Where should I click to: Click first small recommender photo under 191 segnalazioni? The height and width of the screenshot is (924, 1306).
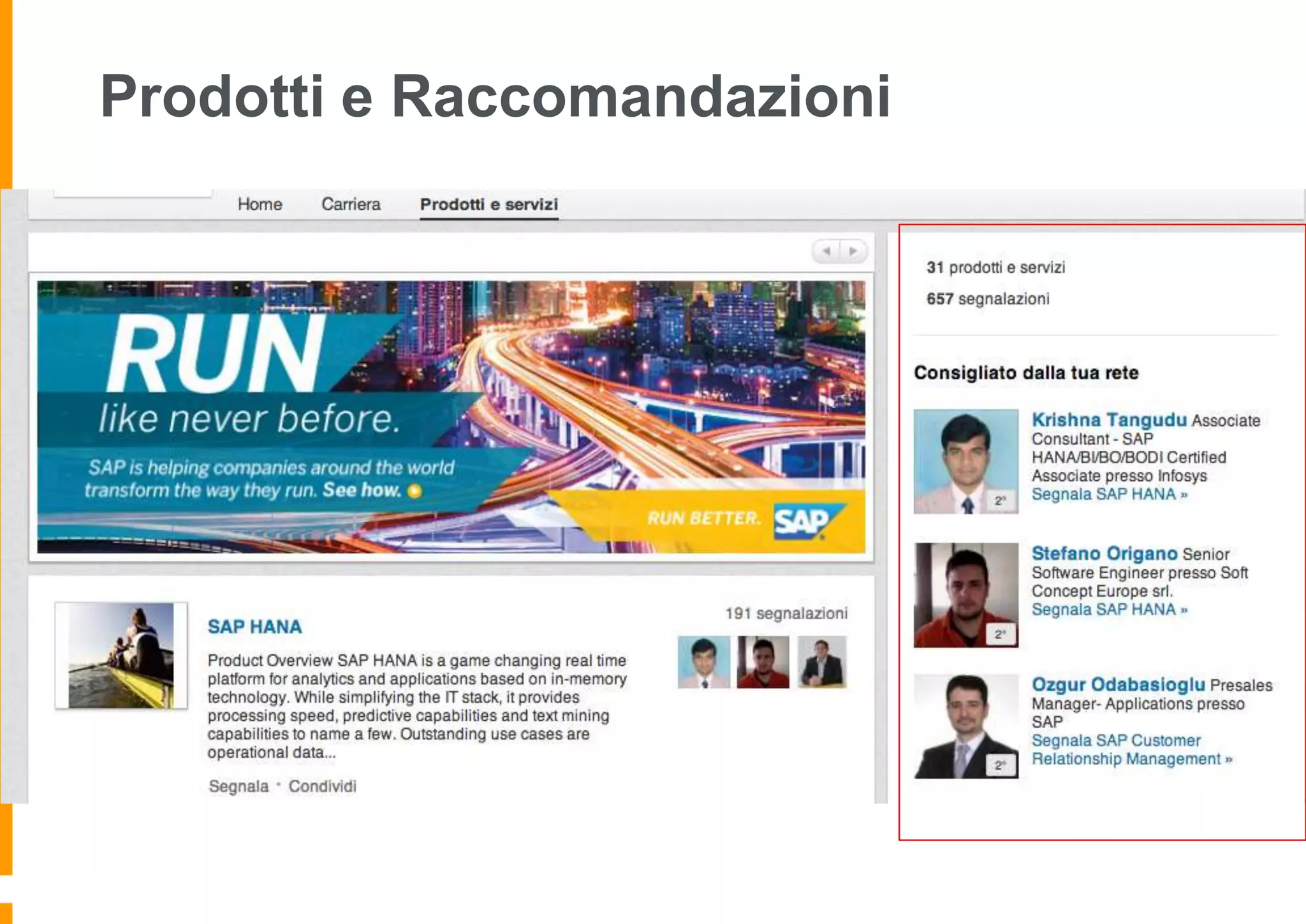[704, 662]
